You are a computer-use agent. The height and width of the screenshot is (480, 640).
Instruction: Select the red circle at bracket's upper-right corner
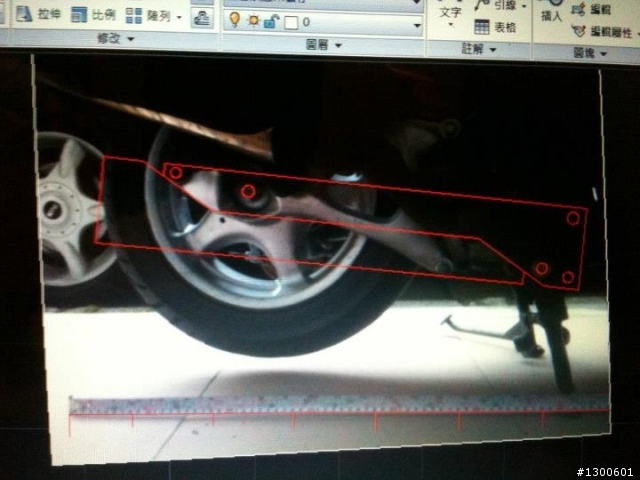point(573,218)
